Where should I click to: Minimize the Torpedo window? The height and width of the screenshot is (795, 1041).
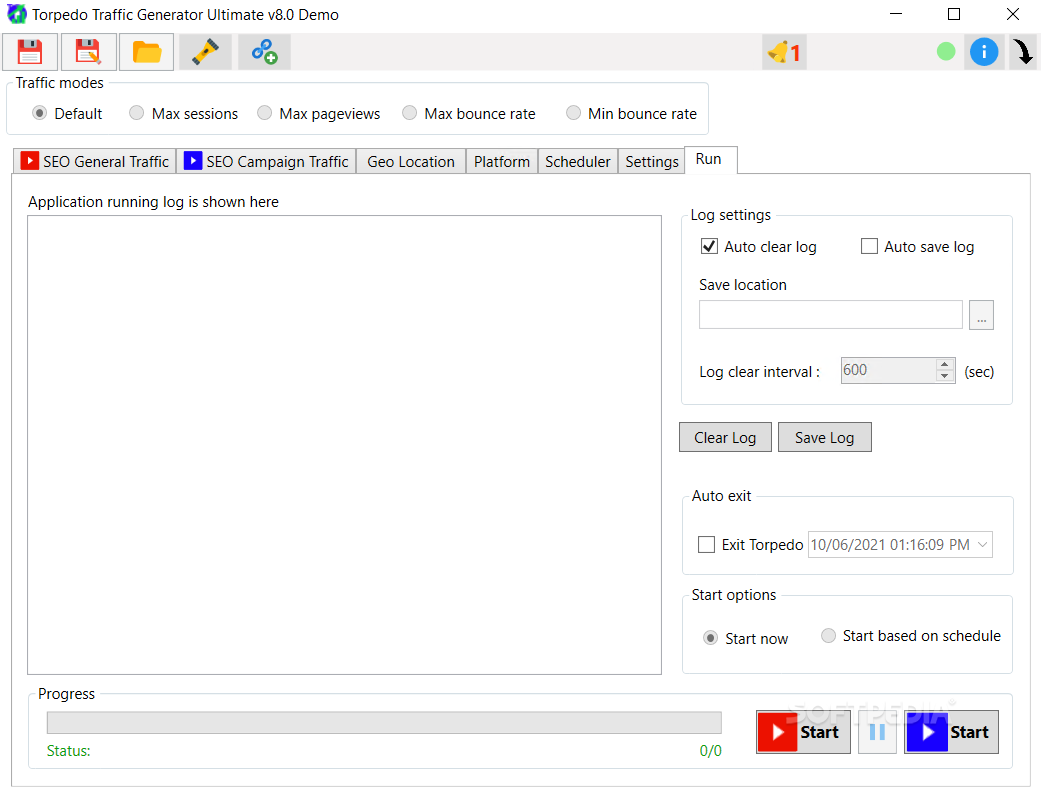click(896, 14)
